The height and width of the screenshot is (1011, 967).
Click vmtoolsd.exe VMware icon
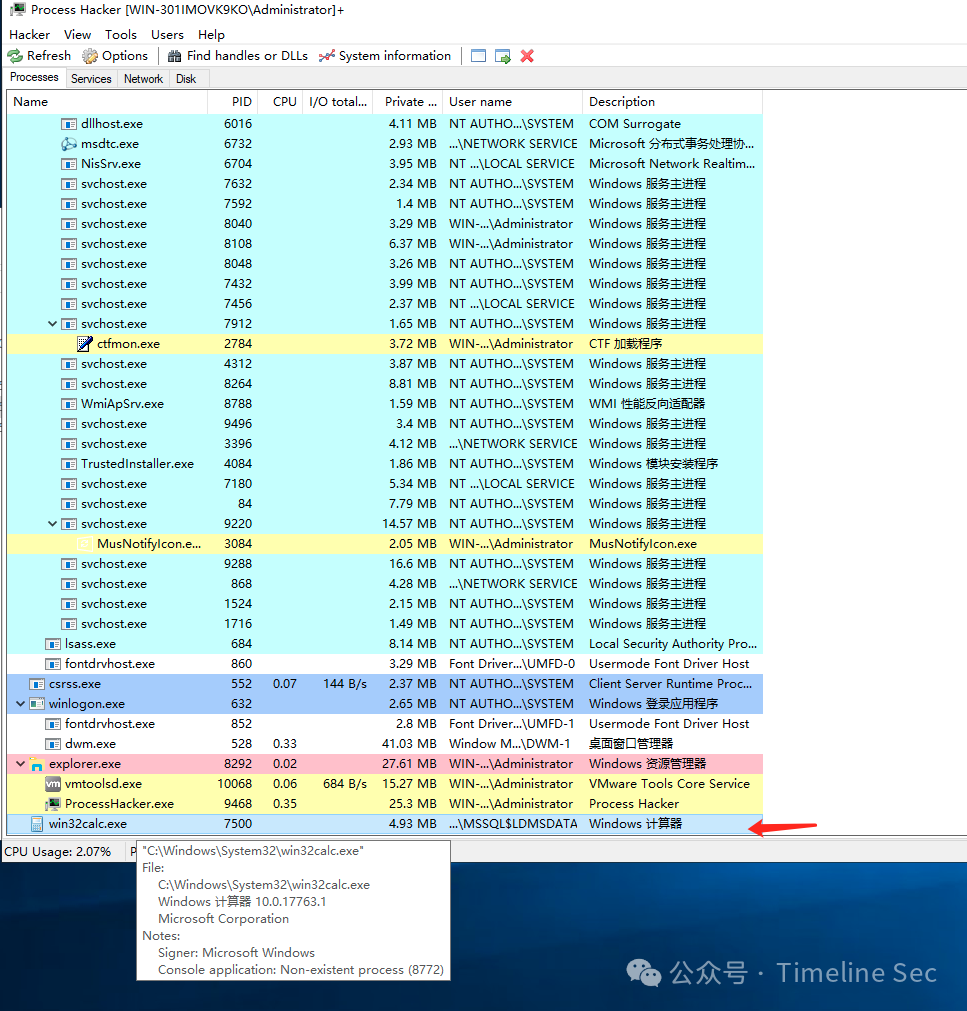53,784
